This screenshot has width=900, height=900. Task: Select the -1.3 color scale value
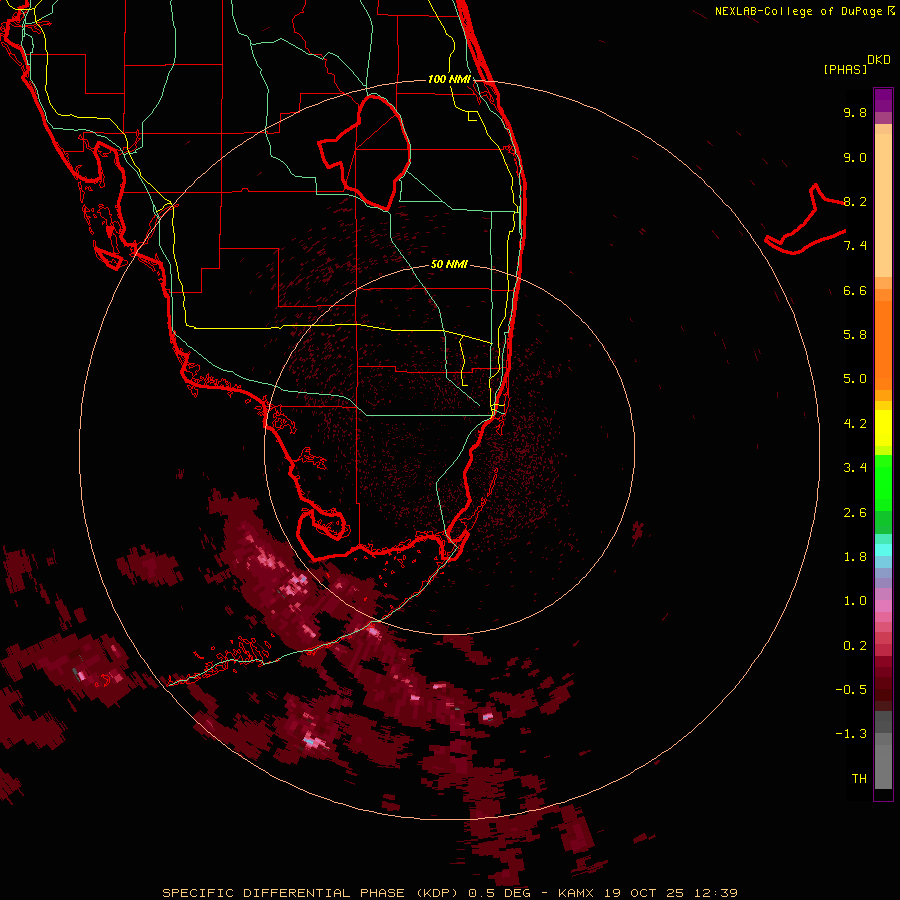click(x=851, y=734)
